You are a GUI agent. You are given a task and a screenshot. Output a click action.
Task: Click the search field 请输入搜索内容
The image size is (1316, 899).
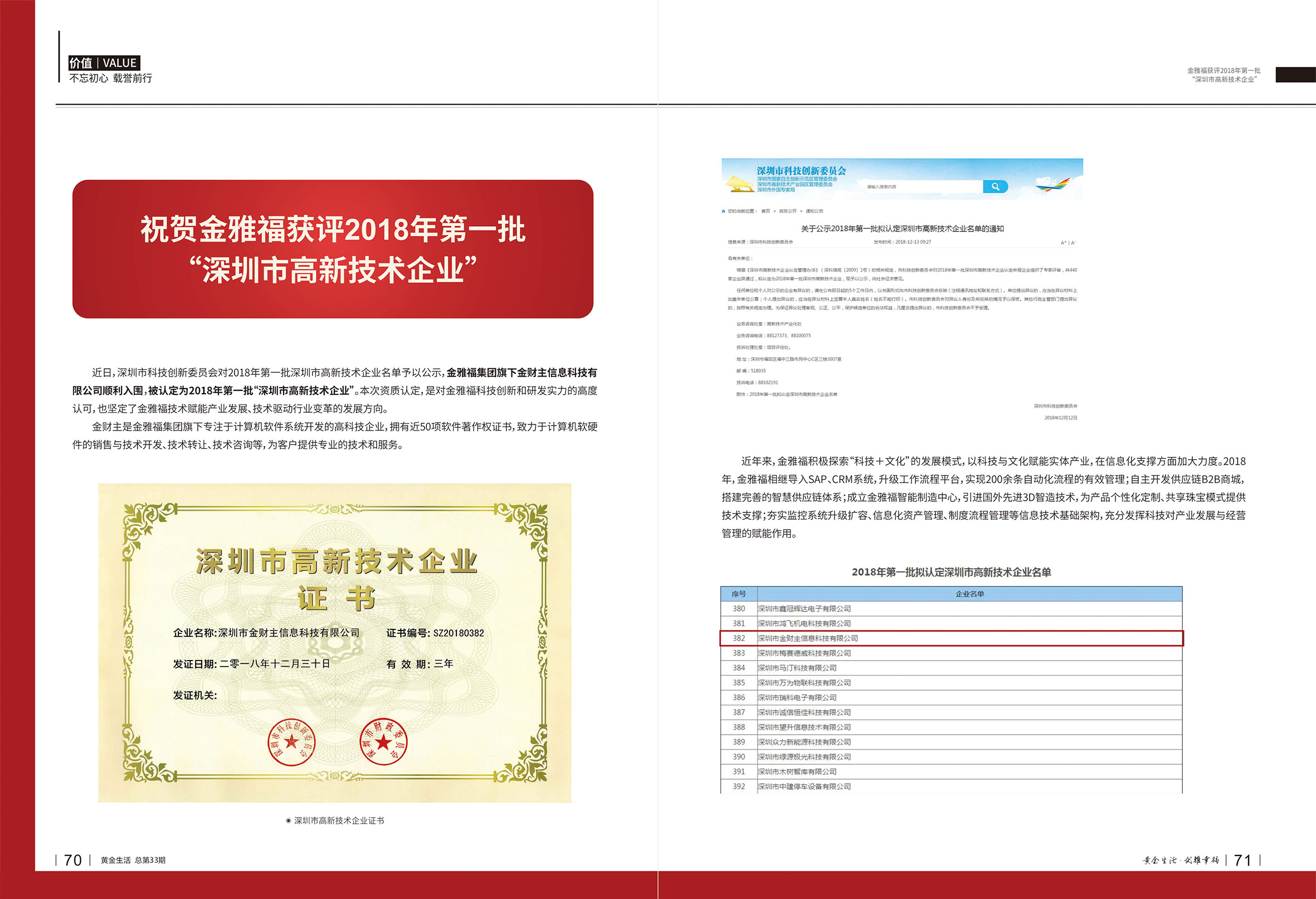point(924,186)
